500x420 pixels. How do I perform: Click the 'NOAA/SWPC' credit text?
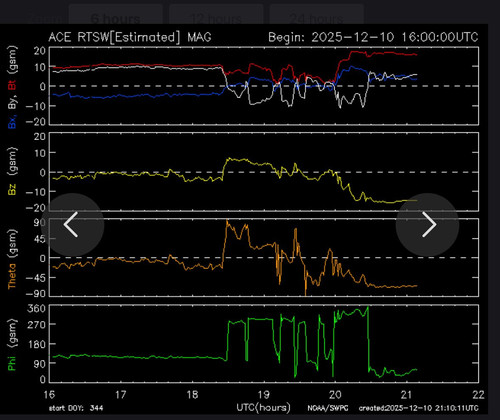point(328,408)
